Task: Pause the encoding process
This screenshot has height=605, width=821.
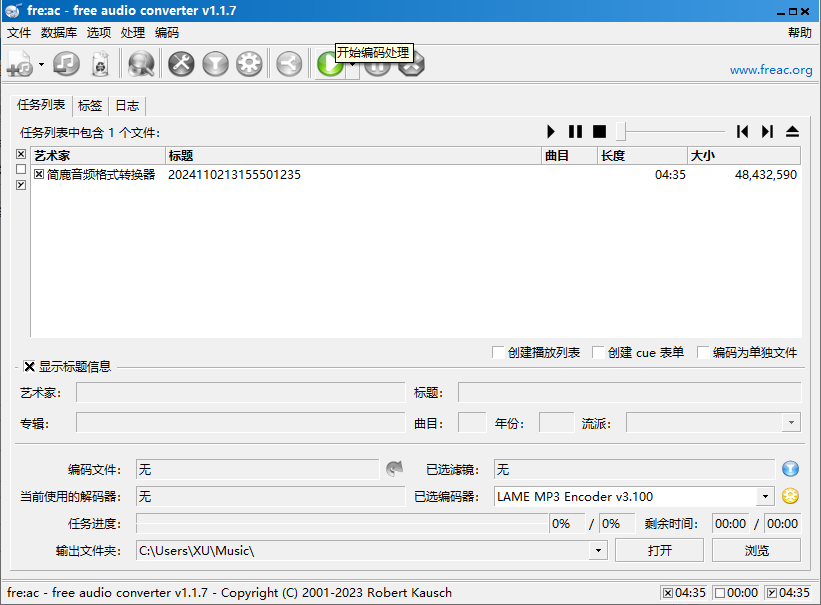Action: (x=375, y=63)
